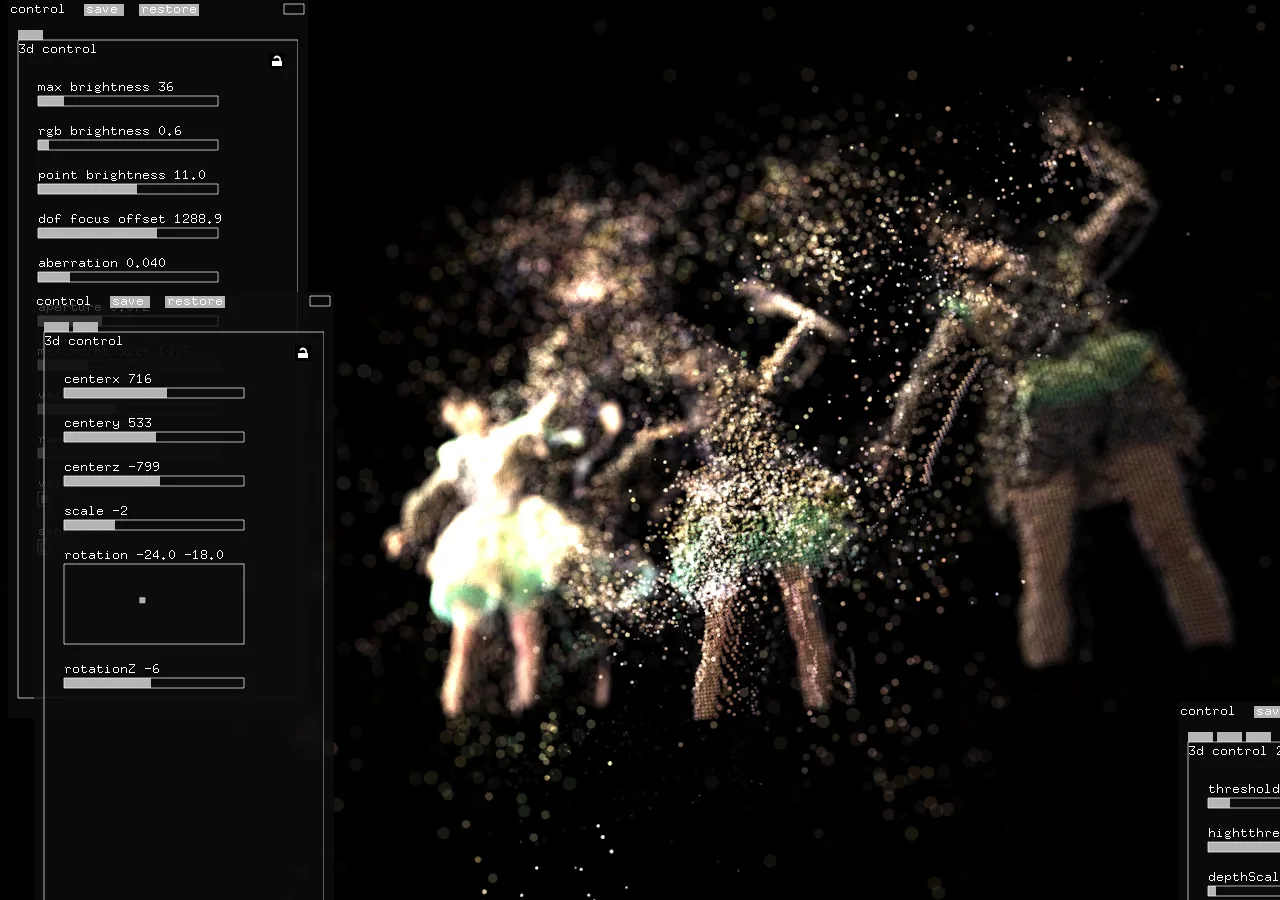
Task: Select the first tab above the centerx panel
Action: coord(56,327)
